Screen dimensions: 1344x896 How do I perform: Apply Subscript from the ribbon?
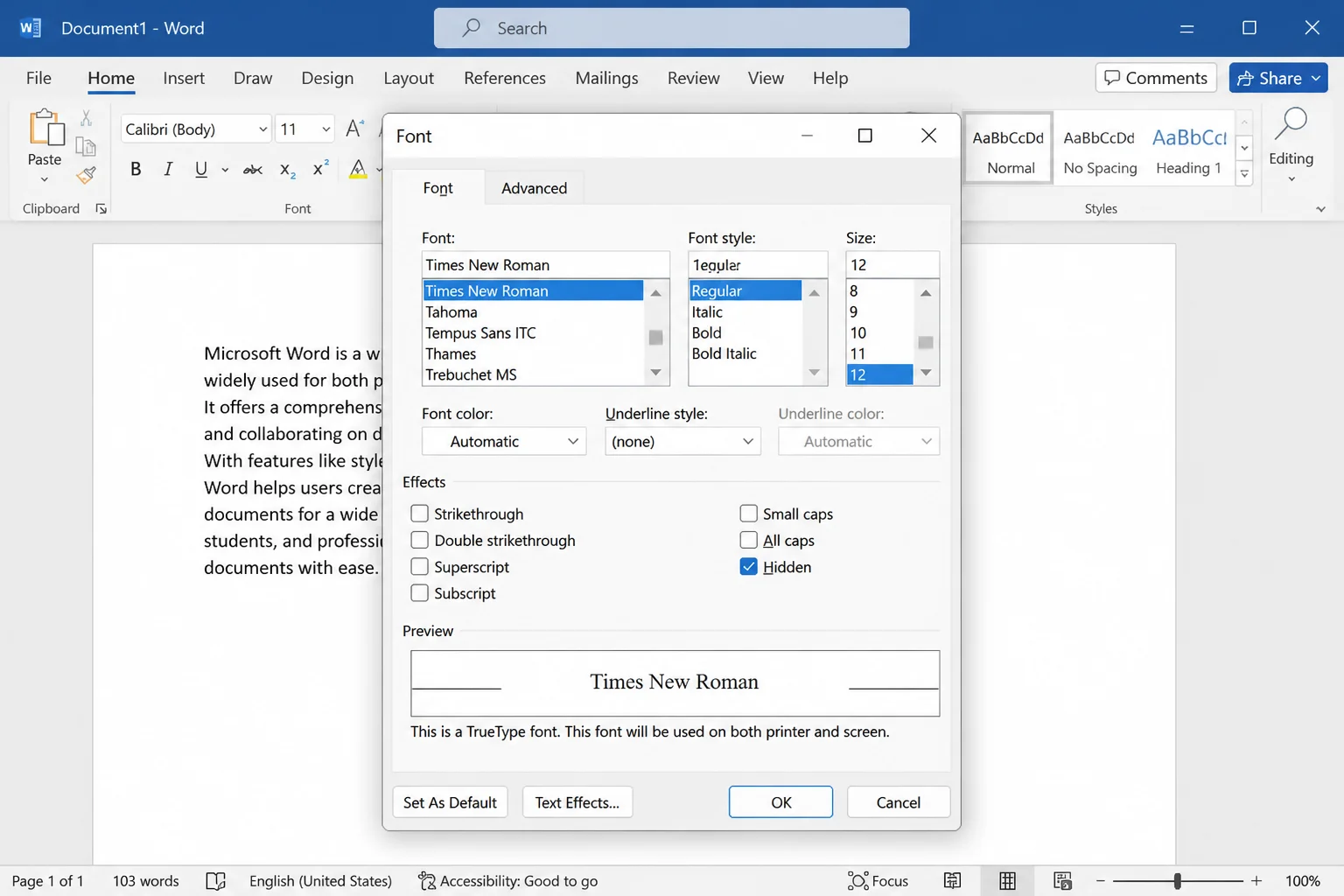tap(288, 171)
